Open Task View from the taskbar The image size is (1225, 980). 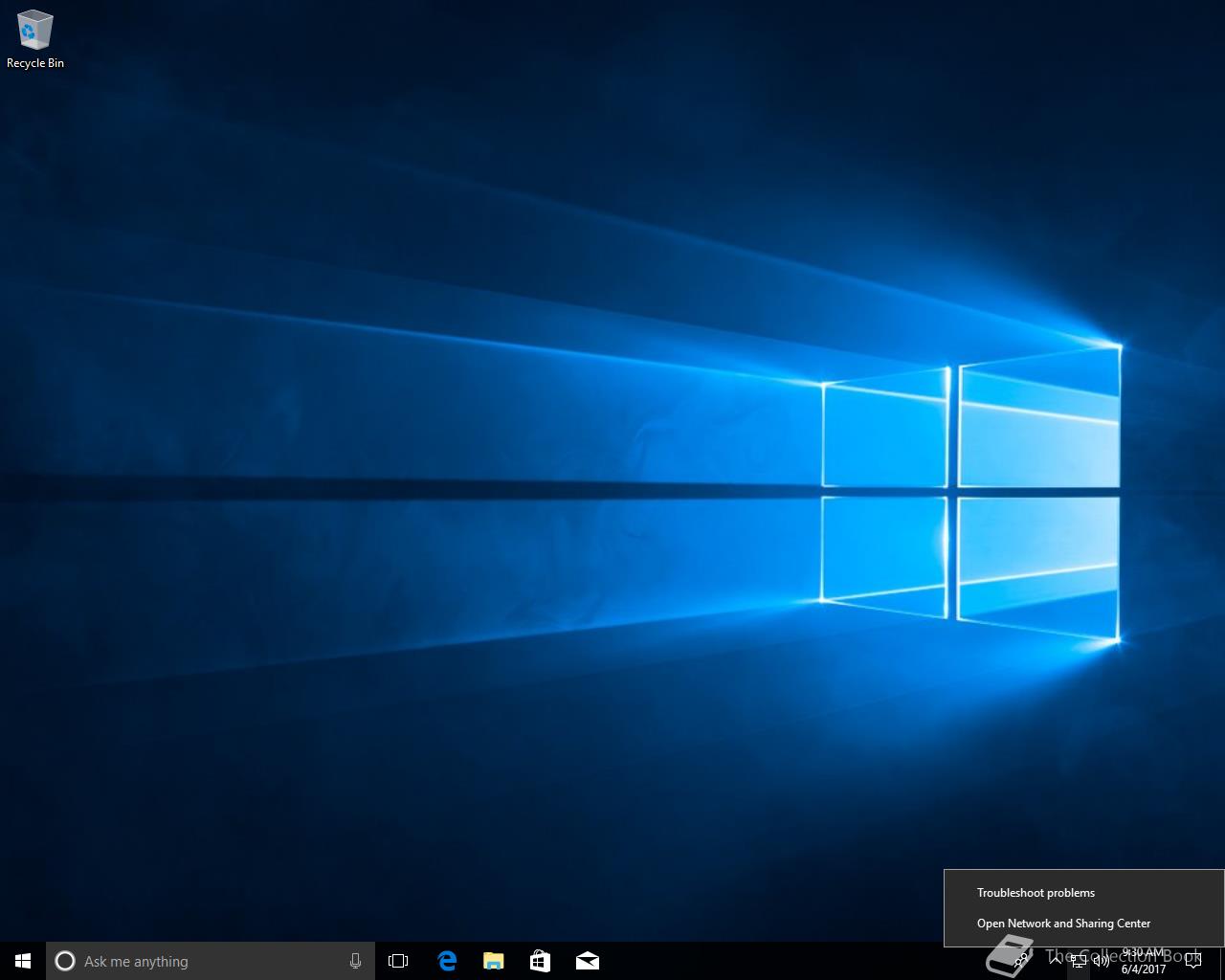(x=398, y=961)
